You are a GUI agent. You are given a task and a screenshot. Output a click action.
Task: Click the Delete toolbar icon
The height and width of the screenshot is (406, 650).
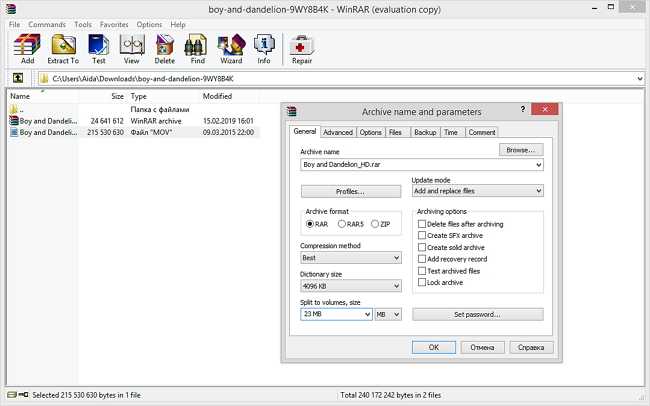(x=165, y=49)
